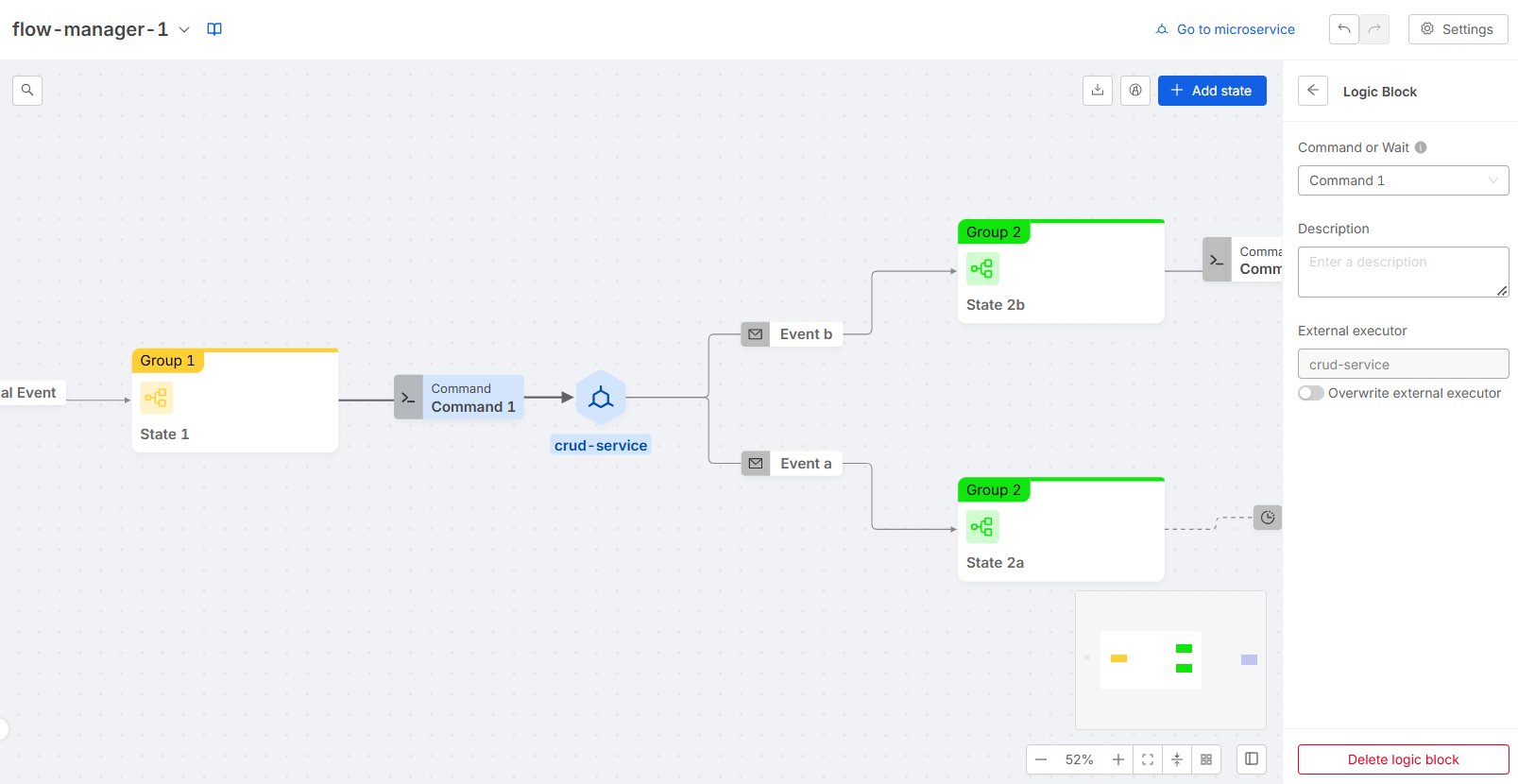Click the Description text field

1403,272
